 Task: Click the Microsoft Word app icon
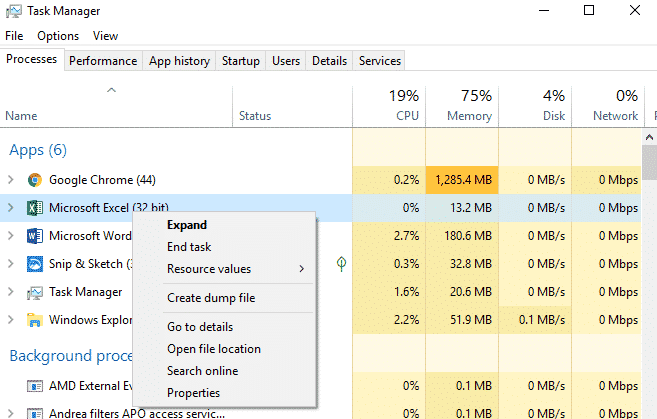35,236
